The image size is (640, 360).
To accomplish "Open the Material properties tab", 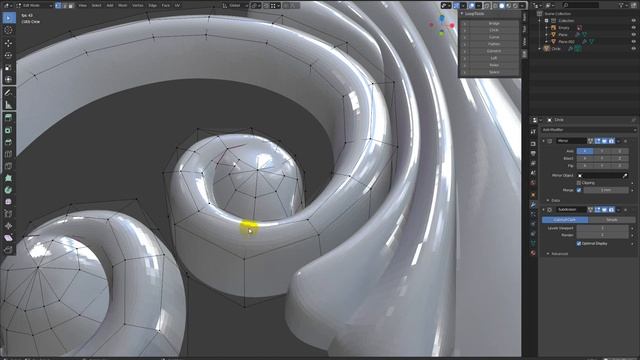I will point(533,253).
